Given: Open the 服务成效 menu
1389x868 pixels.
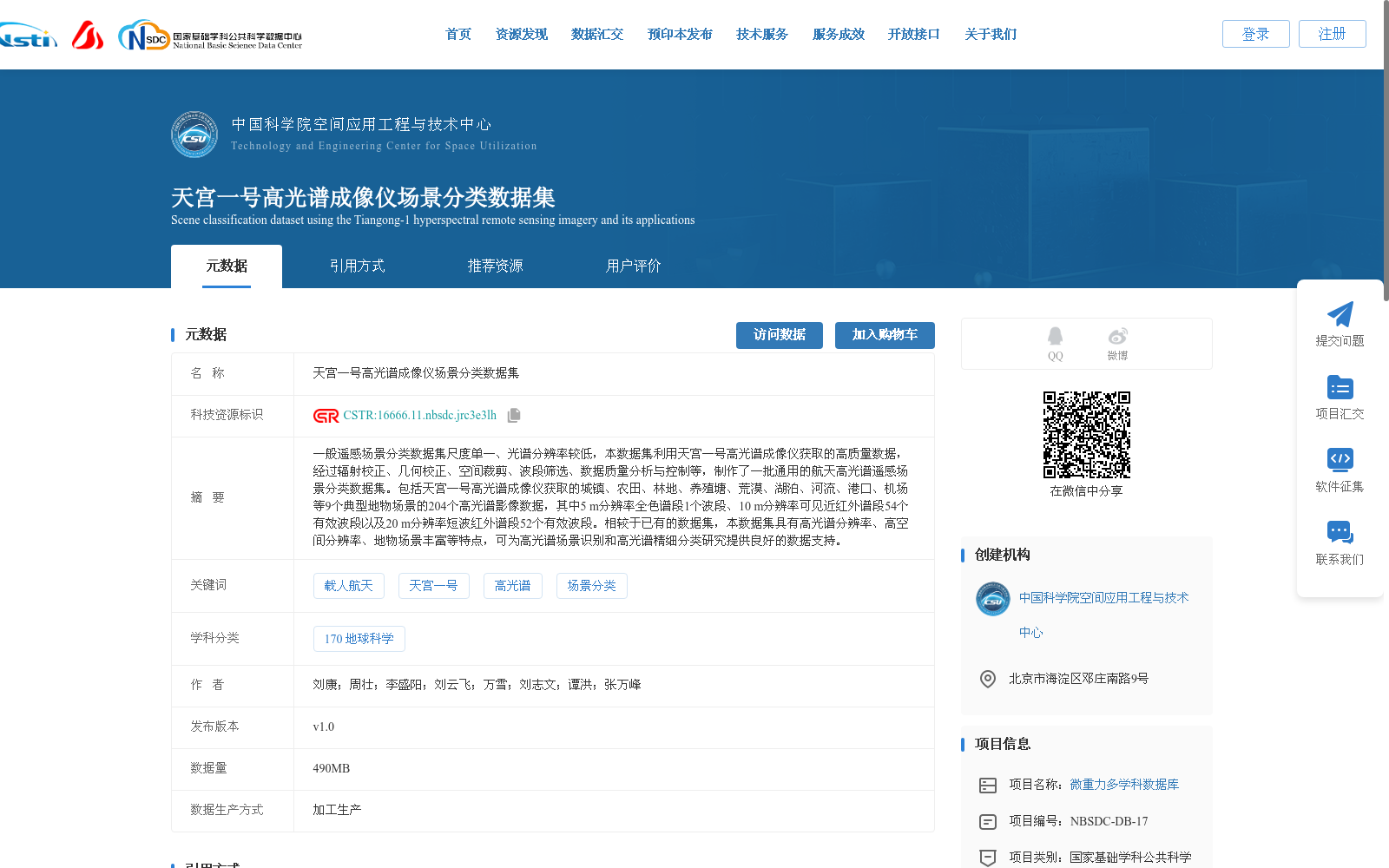Looking at the screenshot, I should [839, 35].
